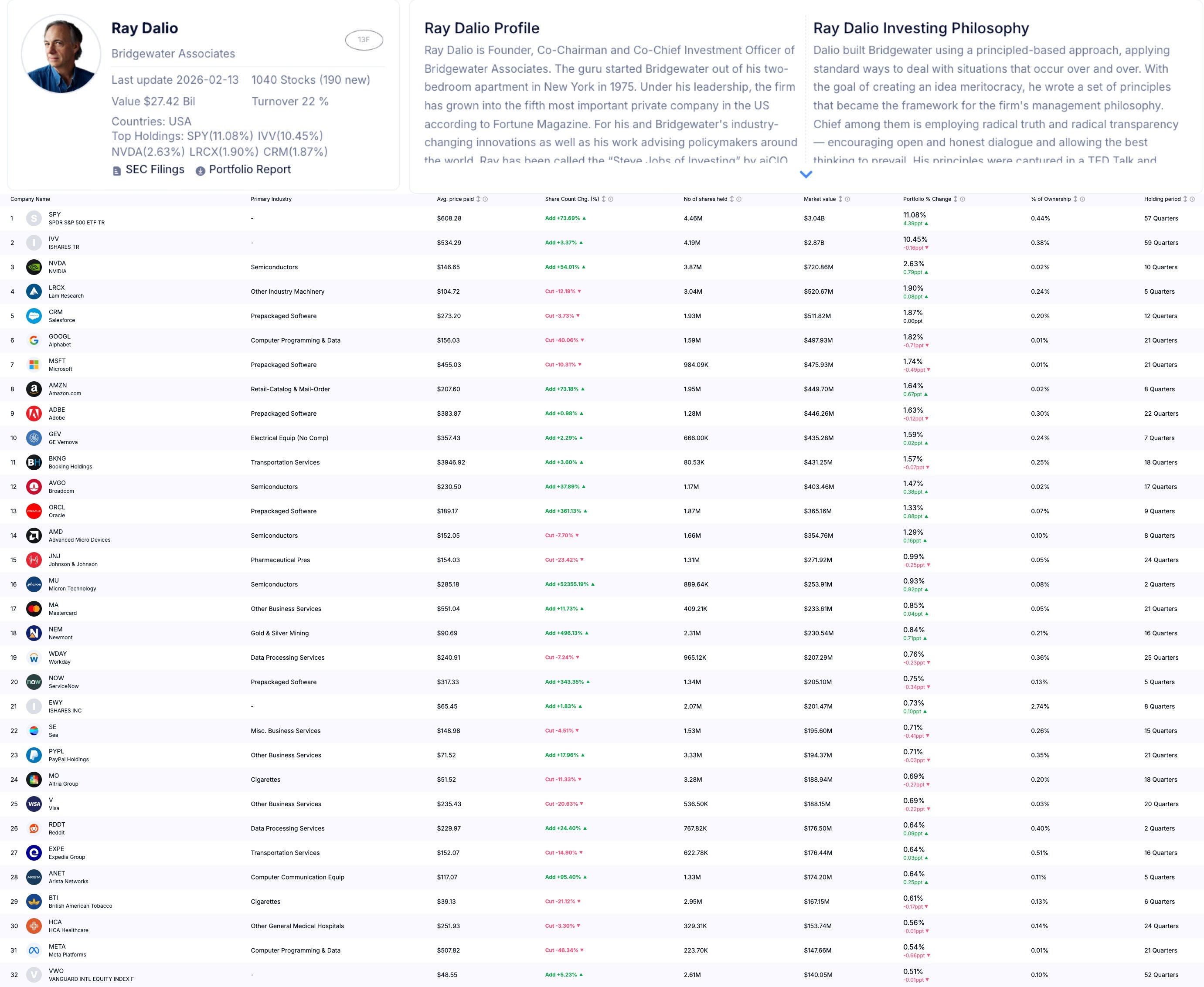1204x987 pixels.
Task: Click the PayPal Holdings logo icon
Action: [x=34, y=755]
